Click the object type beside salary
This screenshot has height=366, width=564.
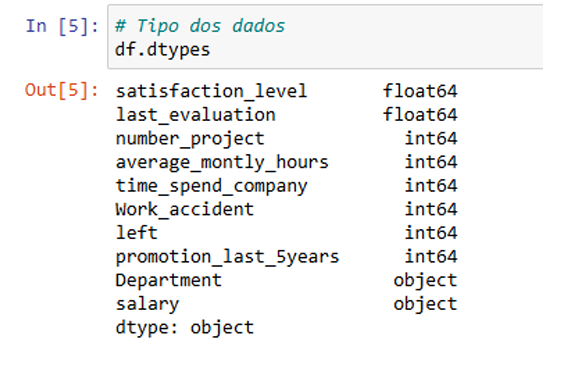coord(425,304)
